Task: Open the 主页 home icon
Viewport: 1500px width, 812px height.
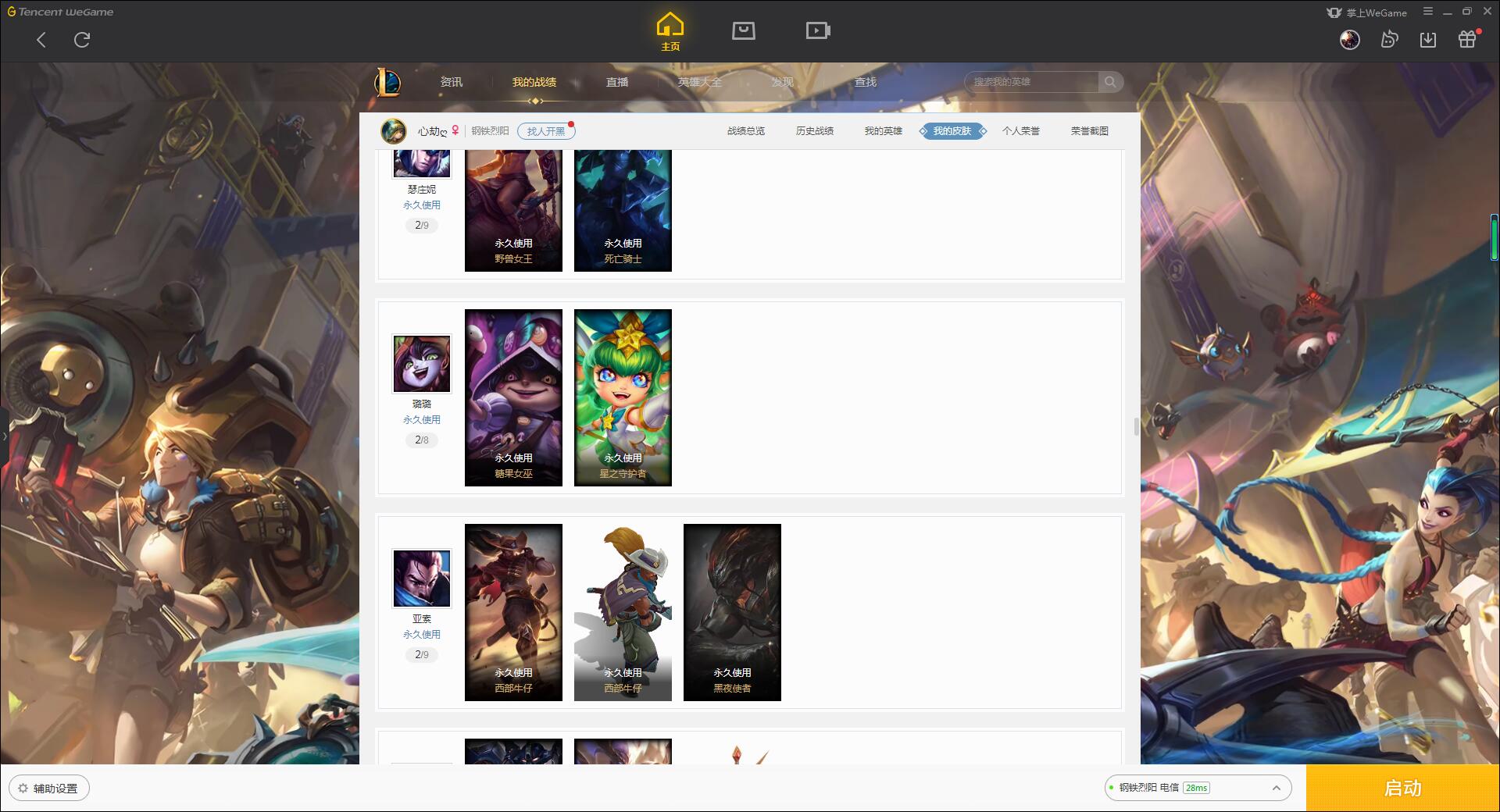Action: point(670,31)
